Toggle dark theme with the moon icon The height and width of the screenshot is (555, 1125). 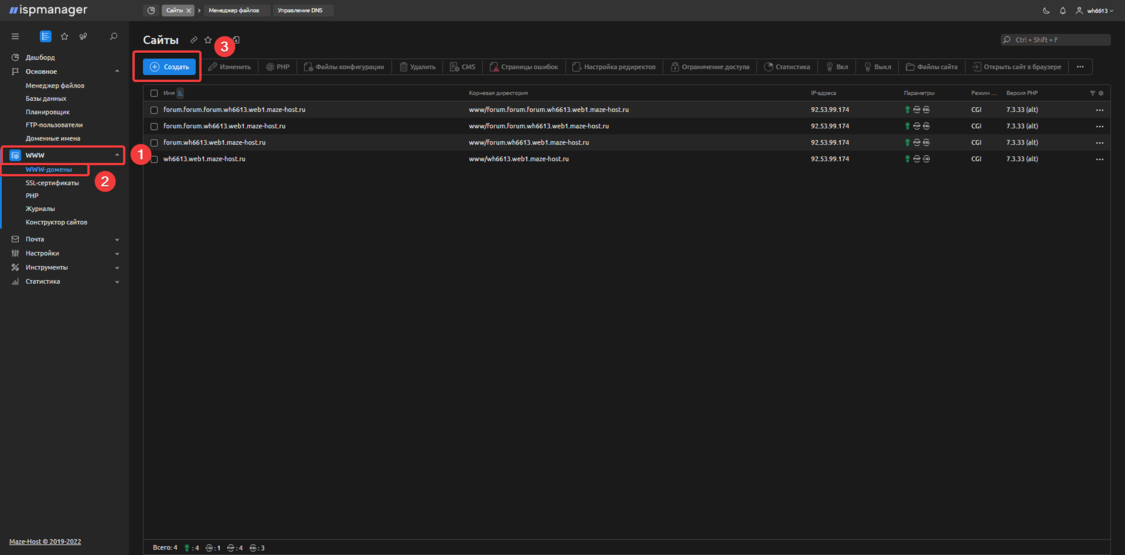coord(1047,10)
